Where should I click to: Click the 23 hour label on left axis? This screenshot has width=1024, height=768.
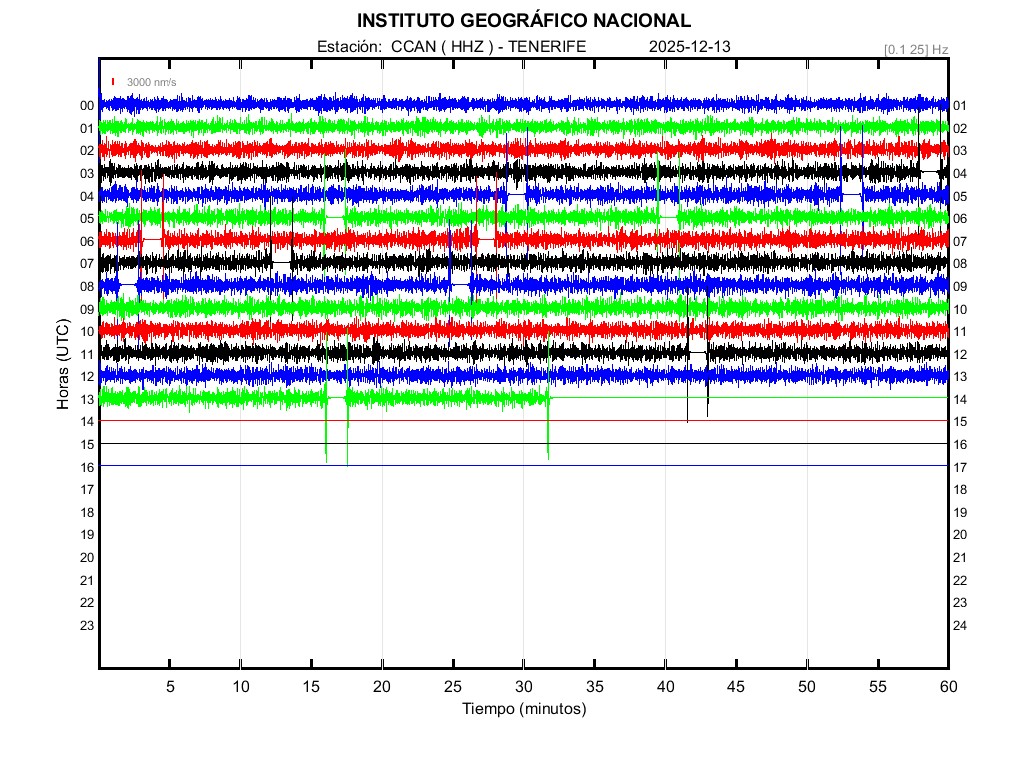[x=87, y=626]
